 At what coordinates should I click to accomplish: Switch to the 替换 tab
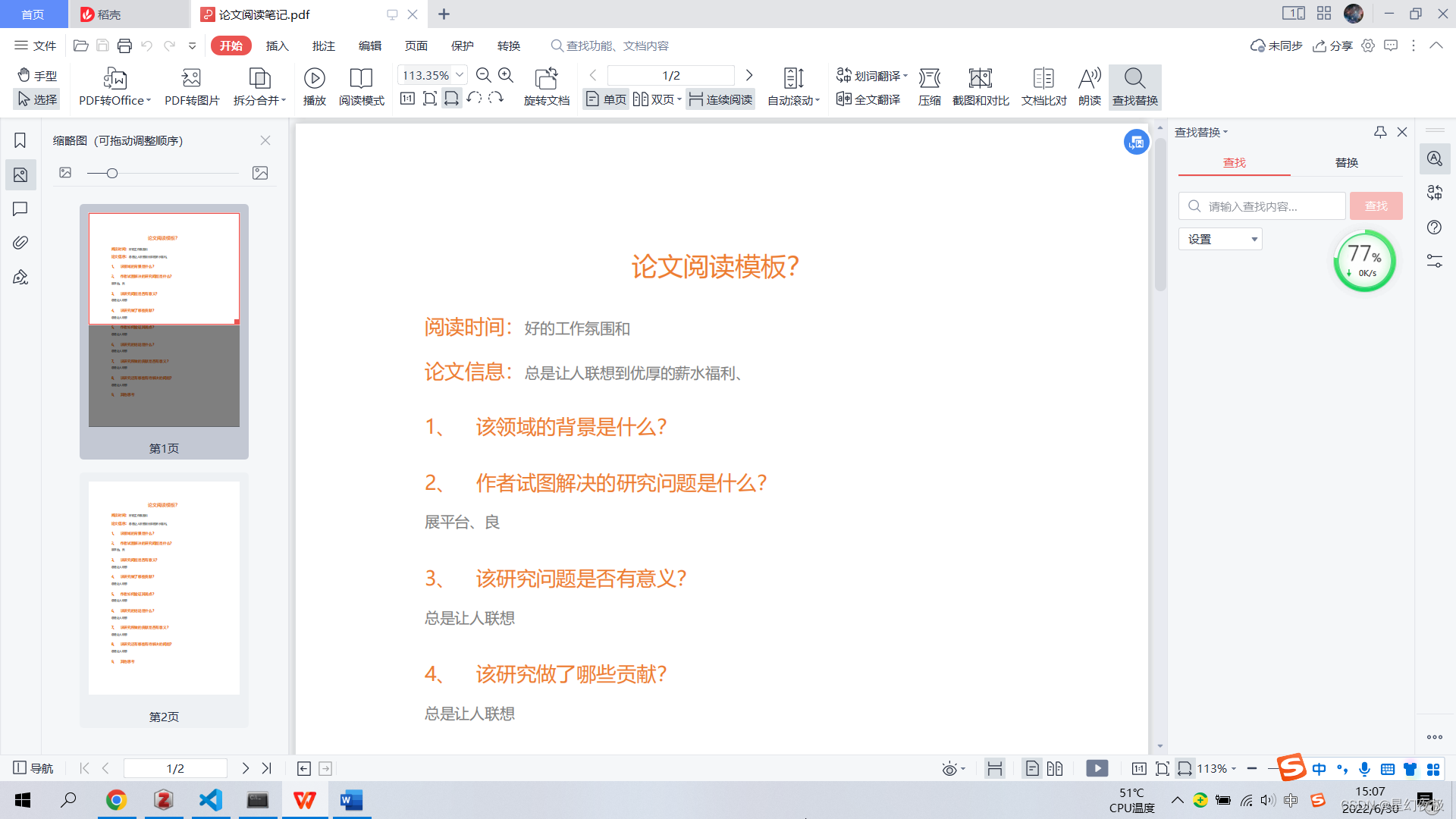[x=1347, y=162]
